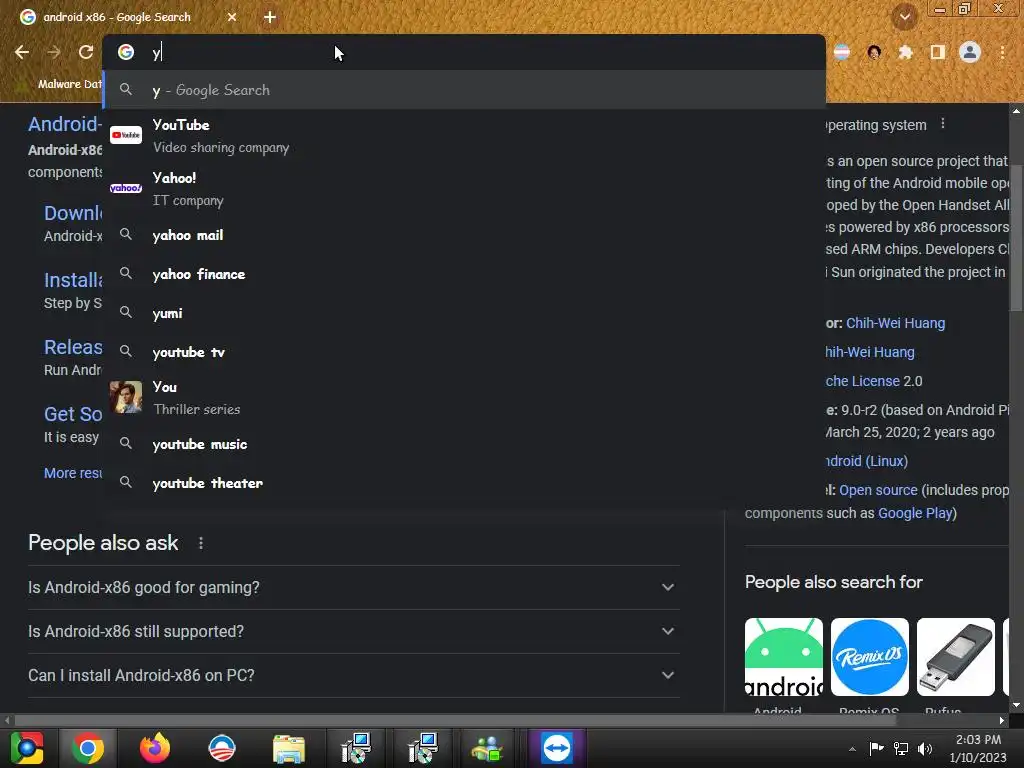Open the Chih-Wei Huang link after 'or:'
Viewport: 1024px width, 768px height.
(x=895, y=323)
